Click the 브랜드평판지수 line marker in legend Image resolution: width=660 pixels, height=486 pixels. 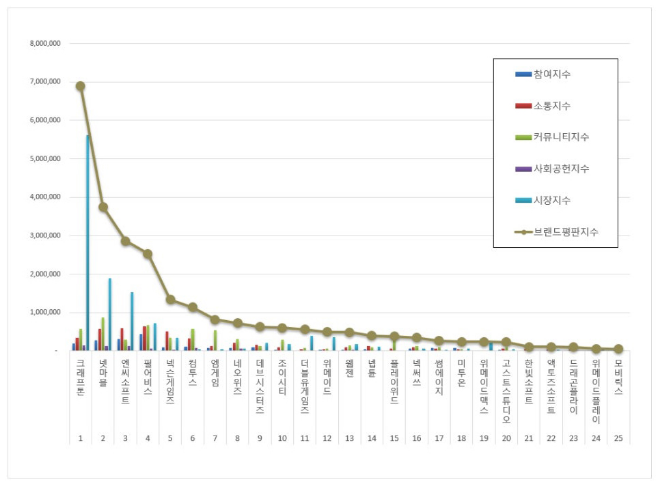tap(523, 233)
